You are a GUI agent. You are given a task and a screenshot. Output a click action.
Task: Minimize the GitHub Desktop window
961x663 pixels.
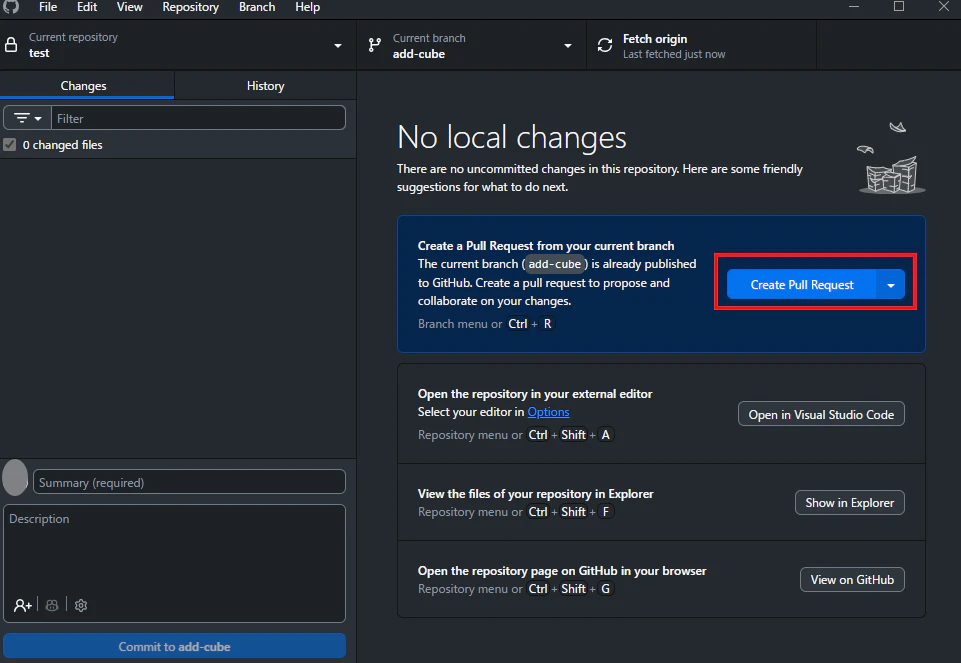[854, 7]
